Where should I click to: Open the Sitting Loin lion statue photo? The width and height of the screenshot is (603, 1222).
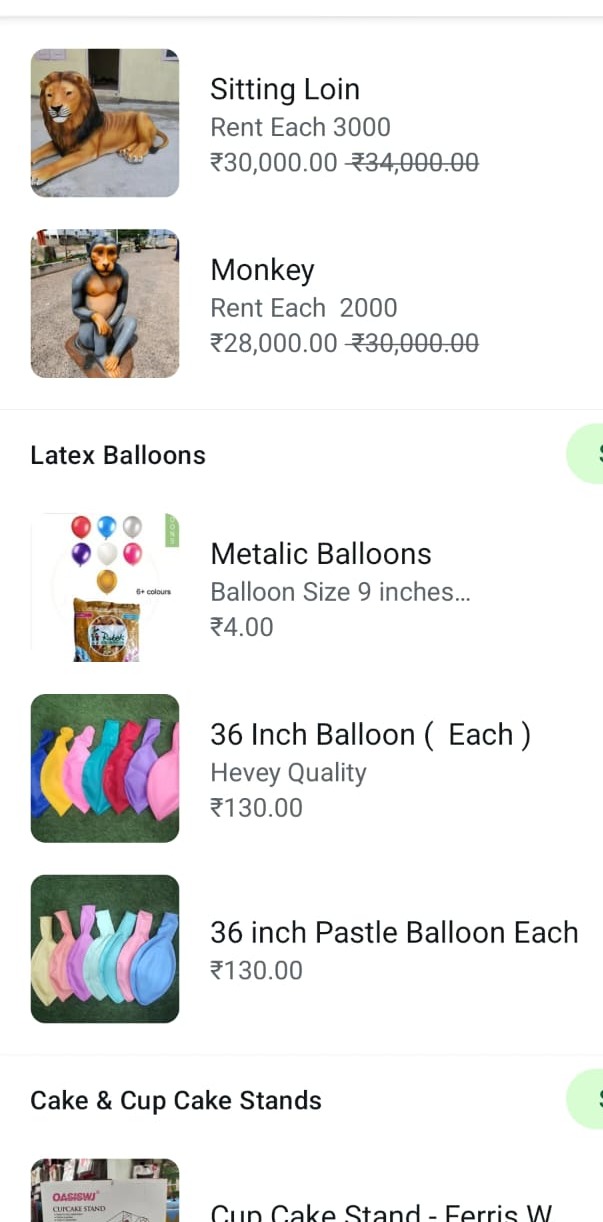105,123
